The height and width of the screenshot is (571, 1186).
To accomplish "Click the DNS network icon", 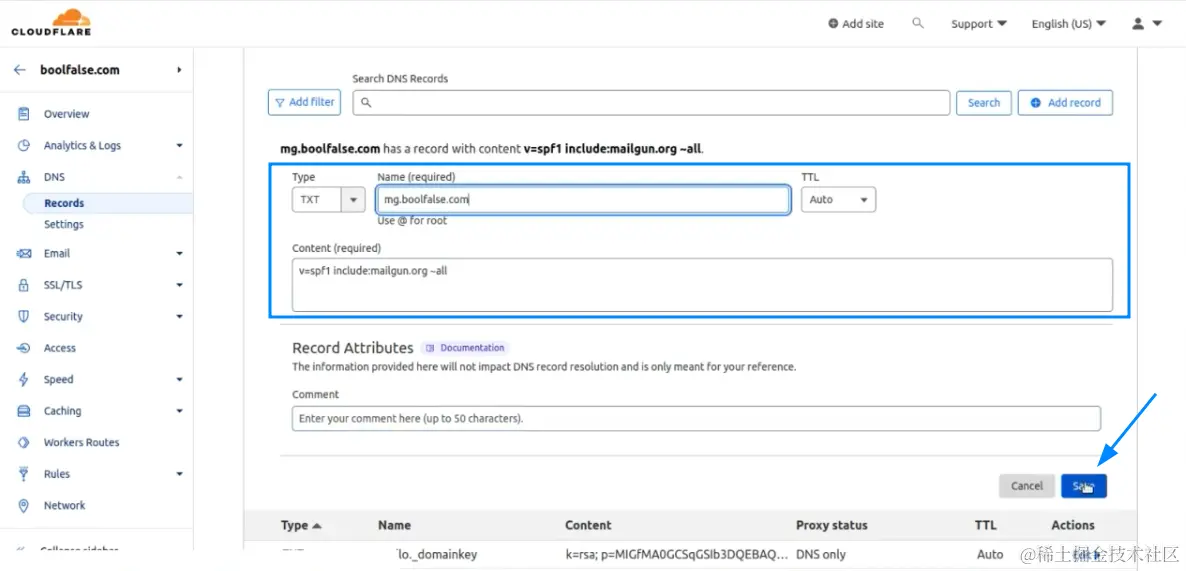I will tap(23, 177).
